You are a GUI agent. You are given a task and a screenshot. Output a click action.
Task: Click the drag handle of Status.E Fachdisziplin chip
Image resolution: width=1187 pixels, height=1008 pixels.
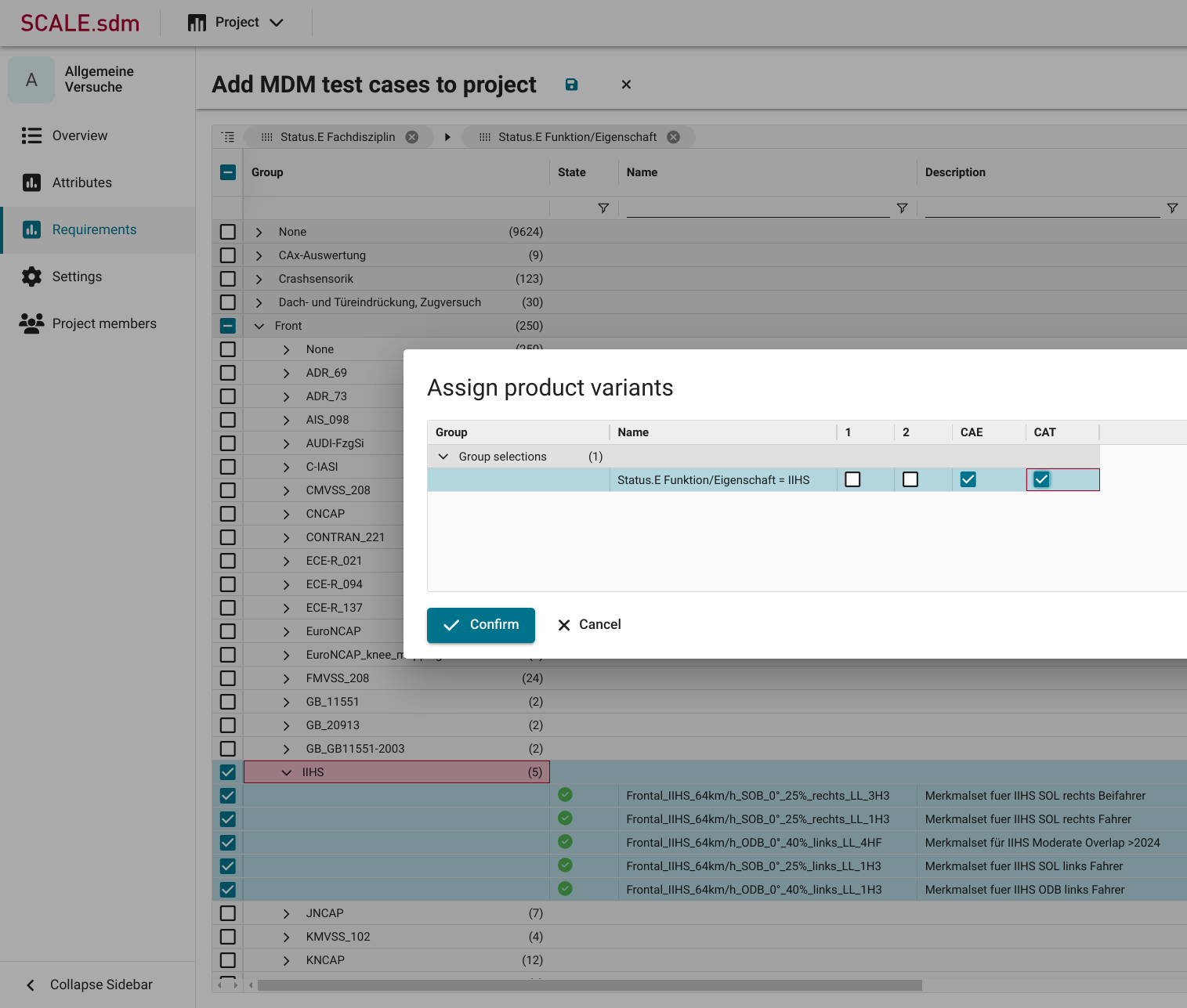point(266,137)
